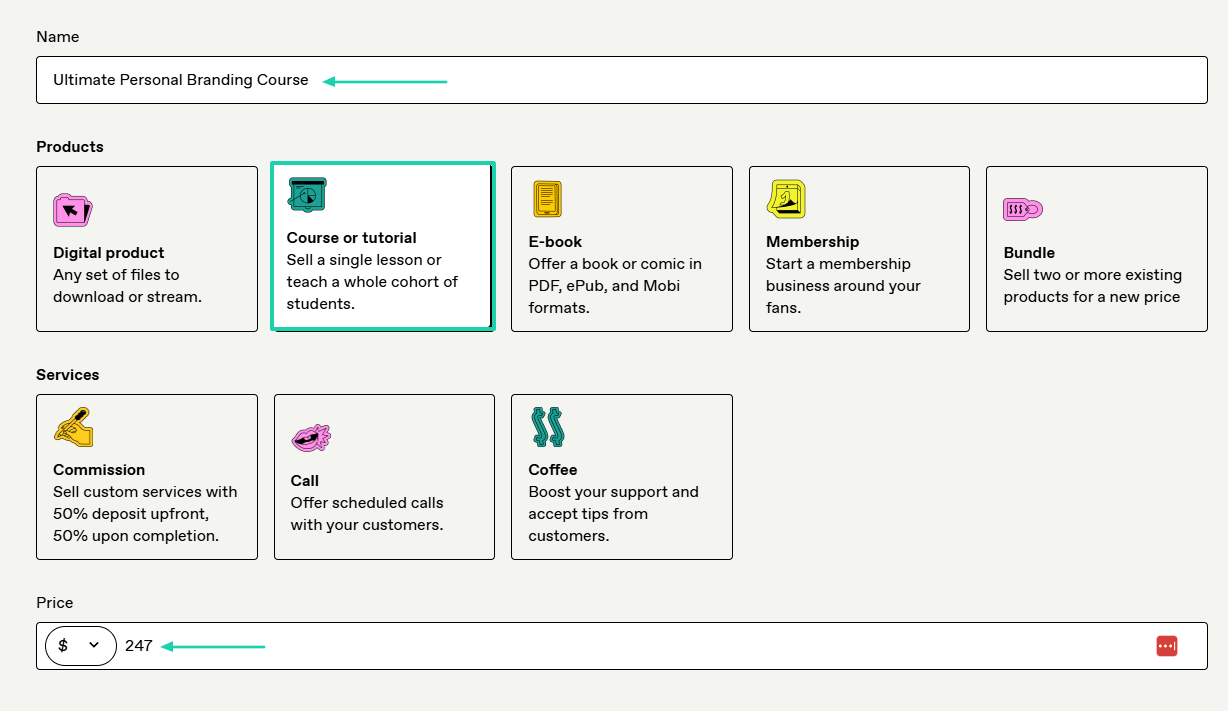Click the Membership card icon

click(x=786, y=199)
